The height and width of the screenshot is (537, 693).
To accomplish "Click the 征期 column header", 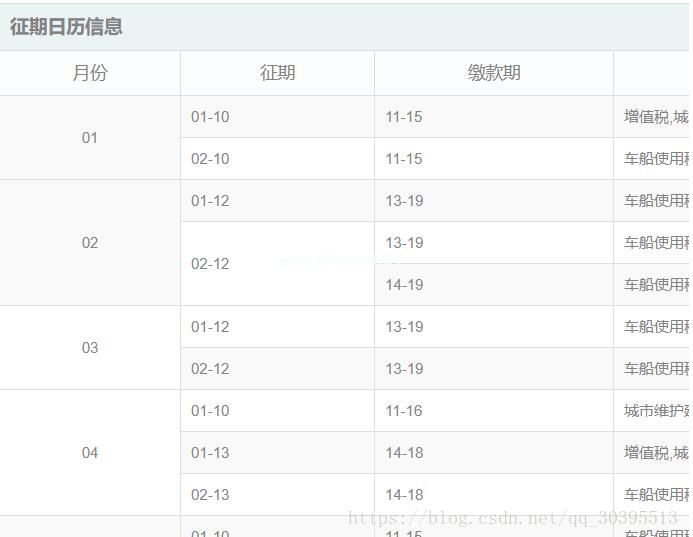I will (x=277, y=73).
